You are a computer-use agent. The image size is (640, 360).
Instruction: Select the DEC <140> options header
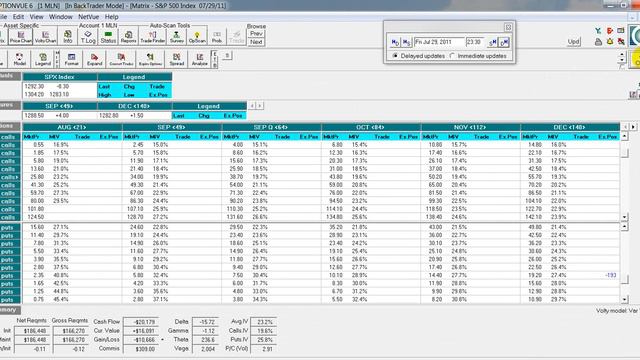(x=570, y=127)
